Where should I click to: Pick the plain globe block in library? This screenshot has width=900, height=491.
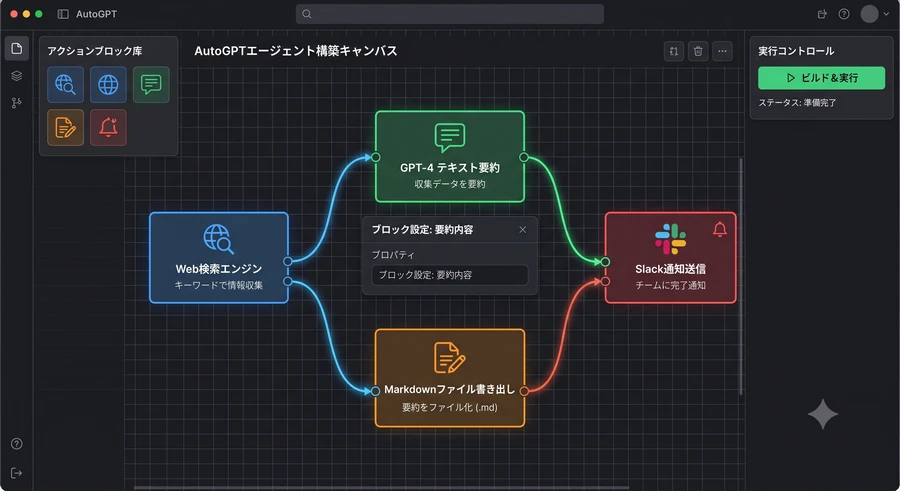point(108,84)
